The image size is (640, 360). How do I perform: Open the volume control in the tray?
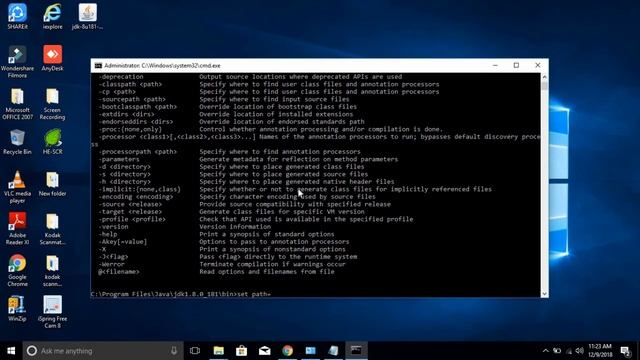click(579, 351)
